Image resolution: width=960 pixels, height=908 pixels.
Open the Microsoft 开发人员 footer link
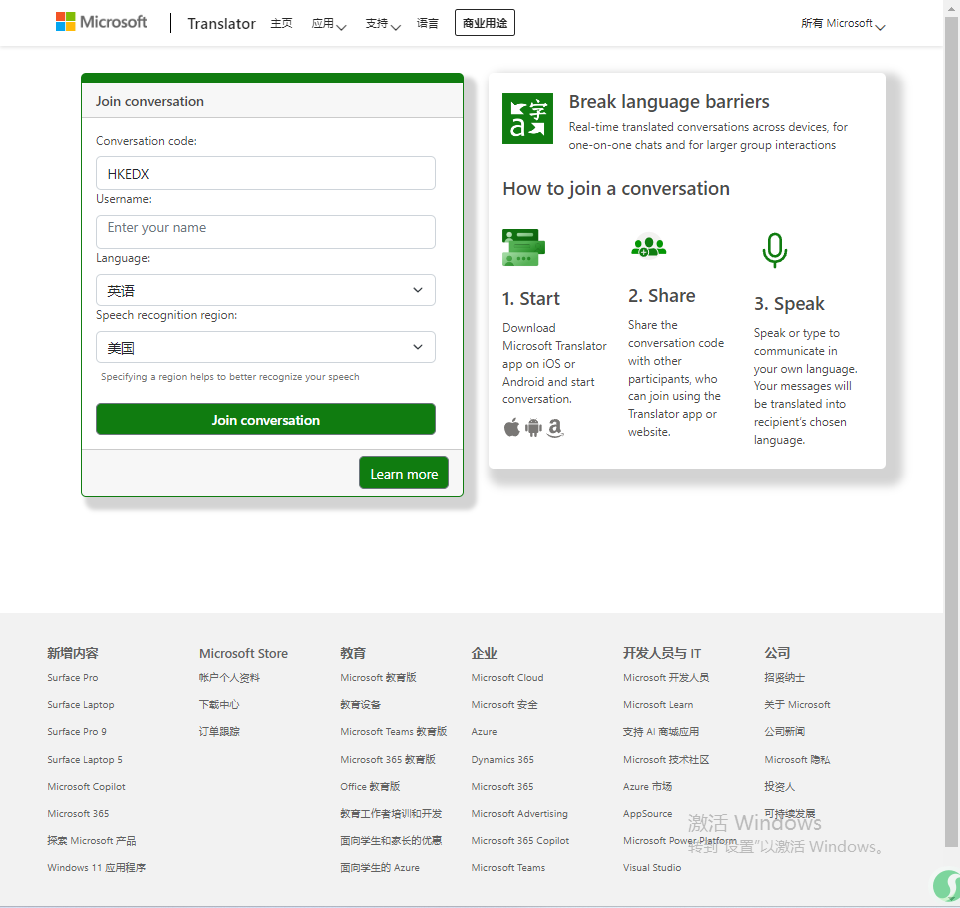click(x=666, y=677)
